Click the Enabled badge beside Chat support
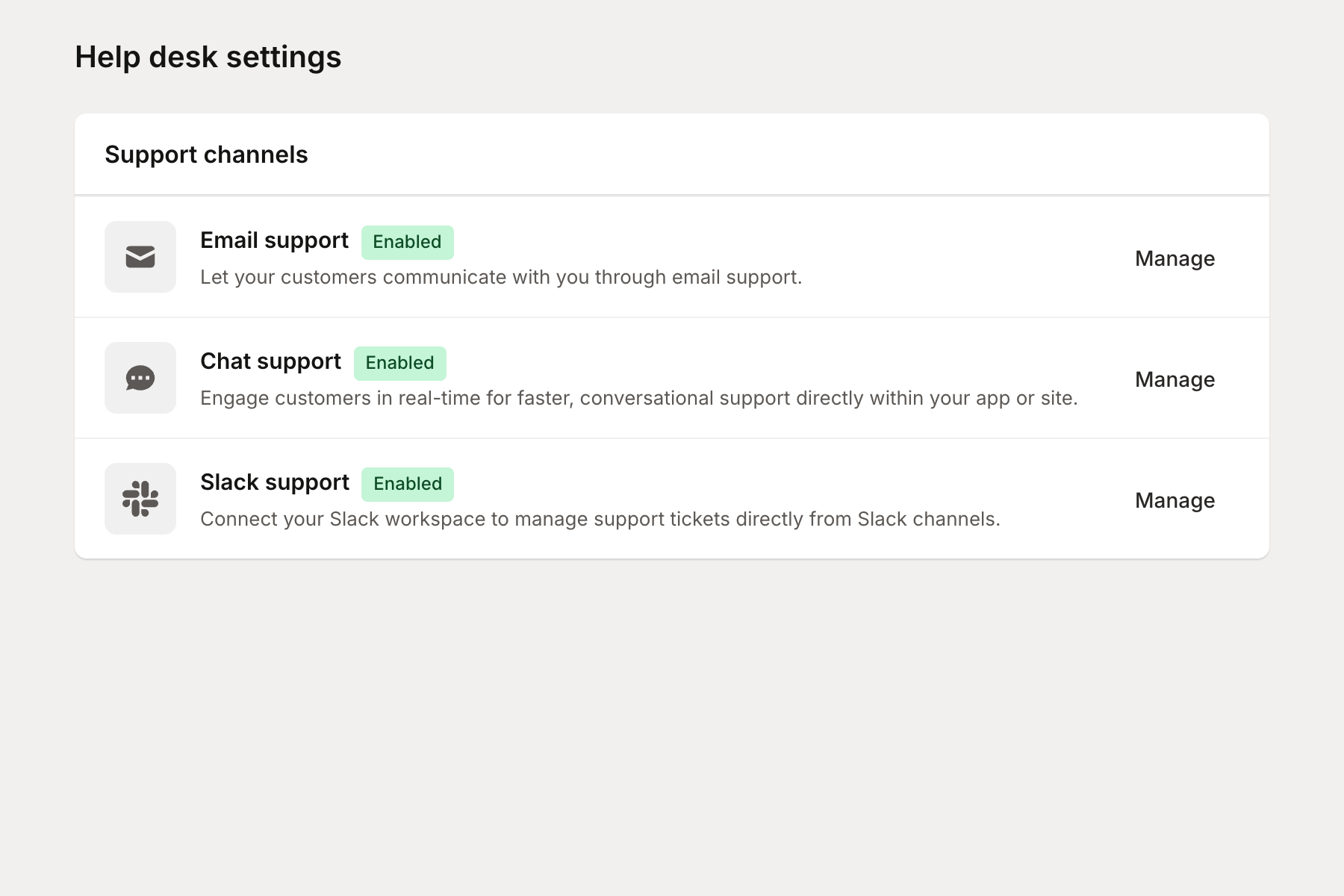The height and width of the screenshot is (896, 1344). pos(399,363)
